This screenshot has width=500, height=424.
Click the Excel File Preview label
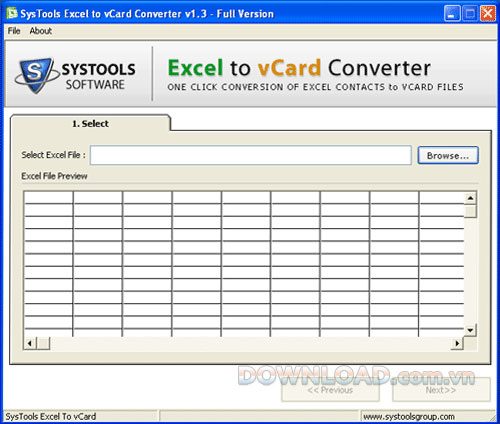tap(54, 176)
